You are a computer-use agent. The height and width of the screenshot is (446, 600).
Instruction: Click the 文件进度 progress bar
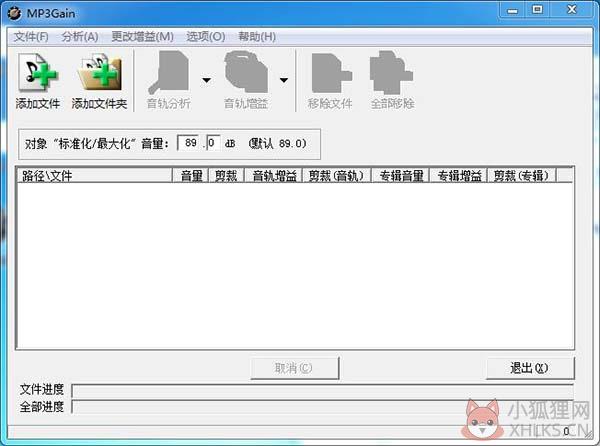tap(322, 391)
